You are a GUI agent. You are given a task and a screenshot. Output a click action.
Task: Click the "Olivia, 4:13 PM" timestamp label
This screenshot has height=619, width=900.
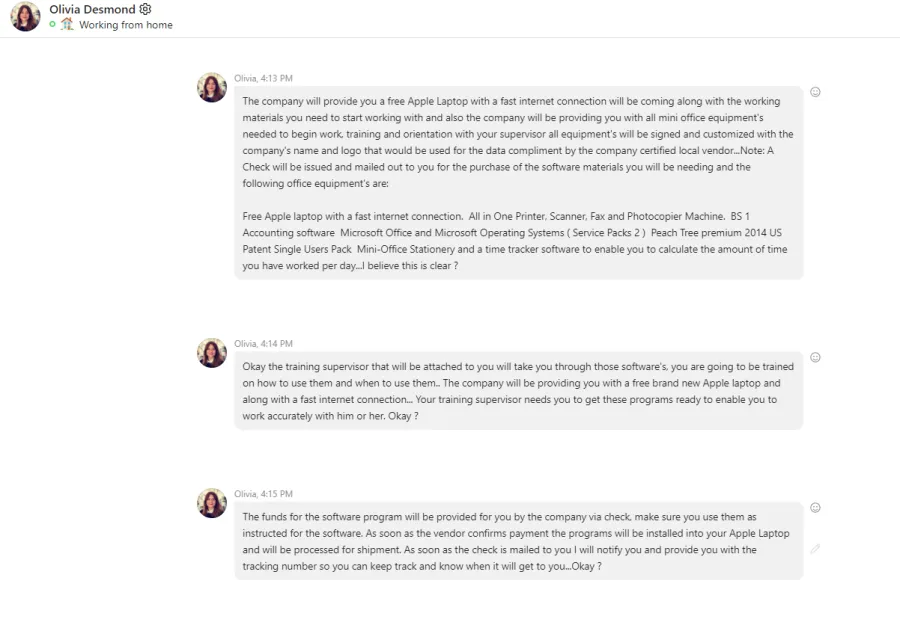(x=263, y=78)
